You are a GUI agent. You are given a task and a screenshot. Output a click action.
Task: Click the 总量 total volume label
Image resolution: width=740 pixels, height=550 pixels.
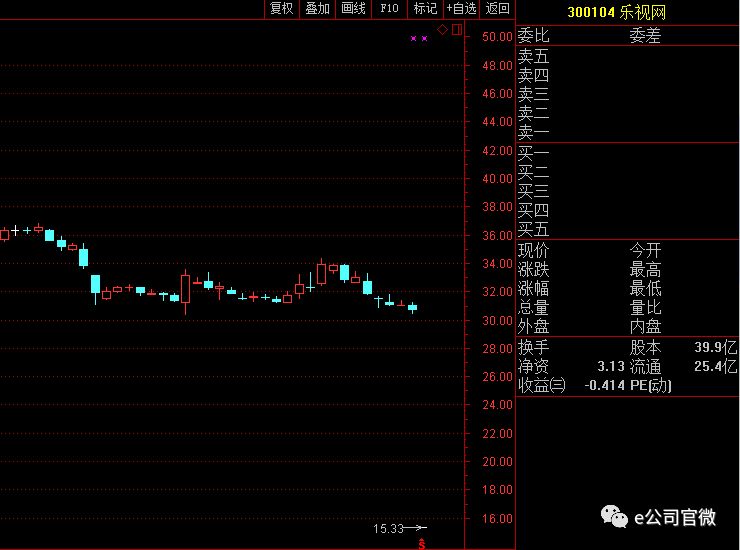point(533,307)
